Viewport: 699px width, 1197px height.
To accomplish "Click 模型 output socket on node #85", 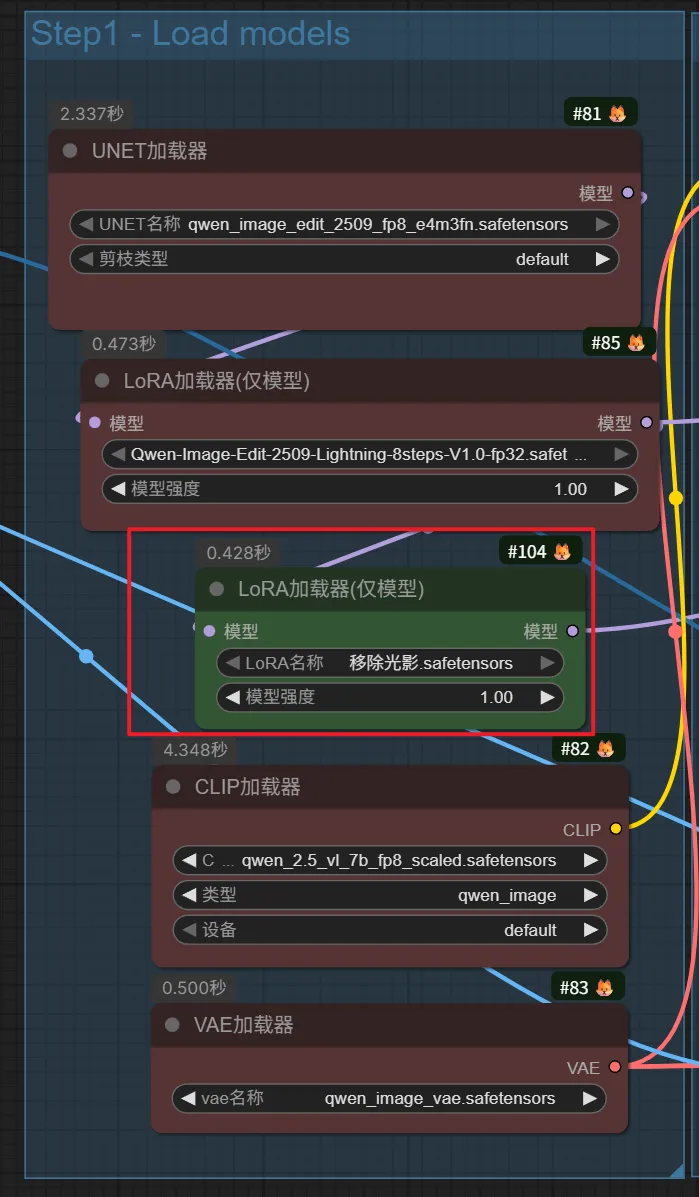I will tap(646, 422).
